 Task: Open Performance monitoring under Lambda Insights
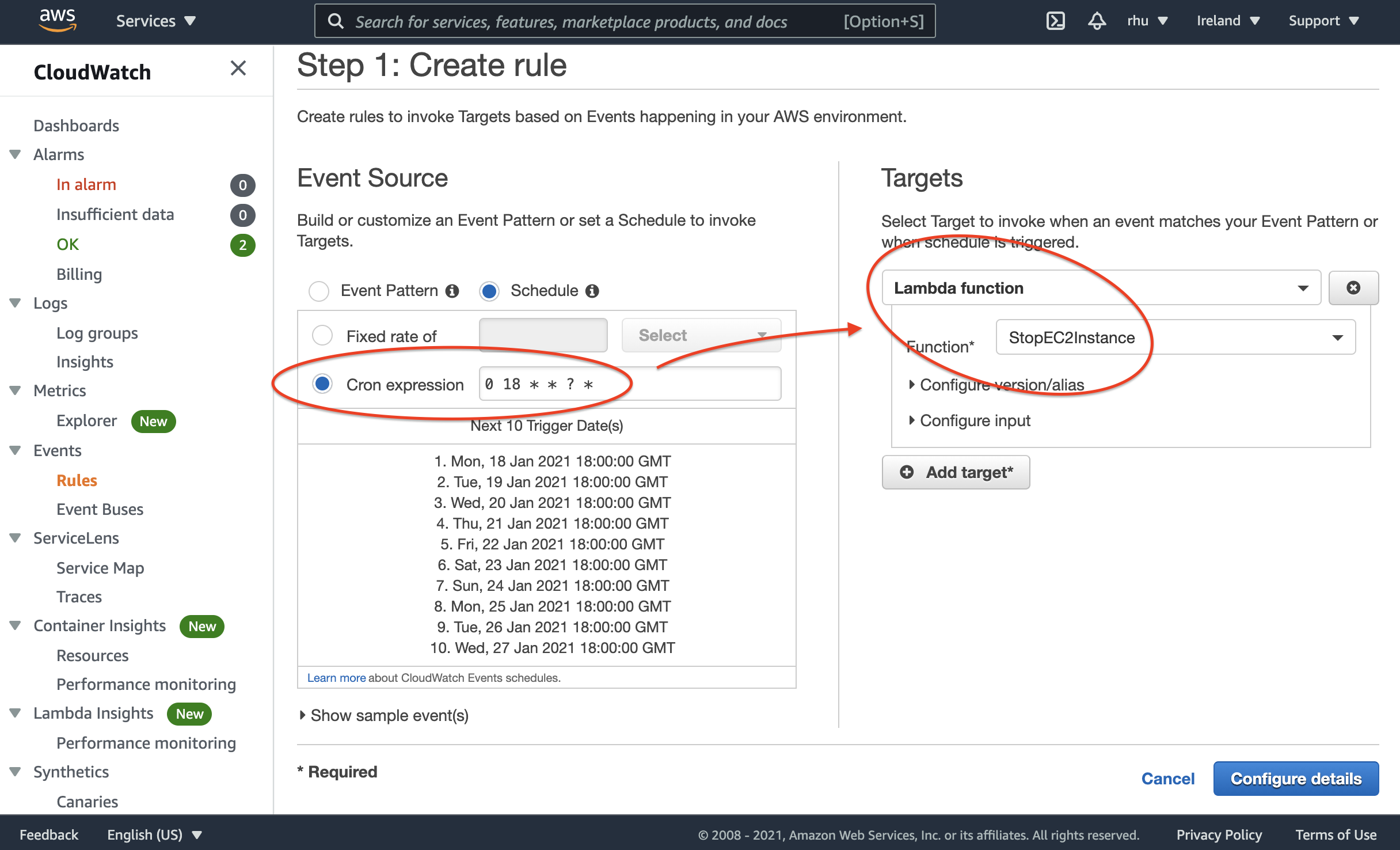[146, 743]
